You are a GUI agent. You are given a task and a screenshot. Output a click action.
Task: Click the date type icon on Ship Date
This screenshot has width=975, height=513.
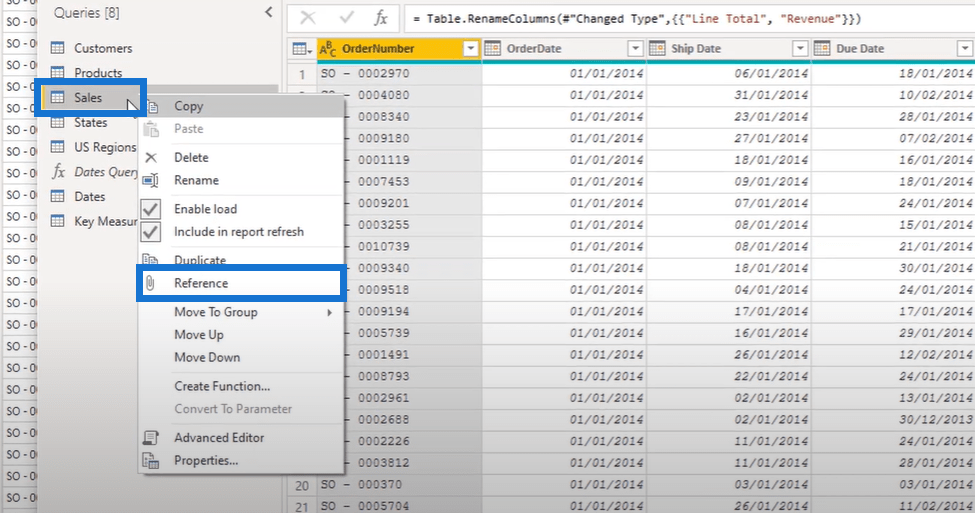click(x=657, y=49)
